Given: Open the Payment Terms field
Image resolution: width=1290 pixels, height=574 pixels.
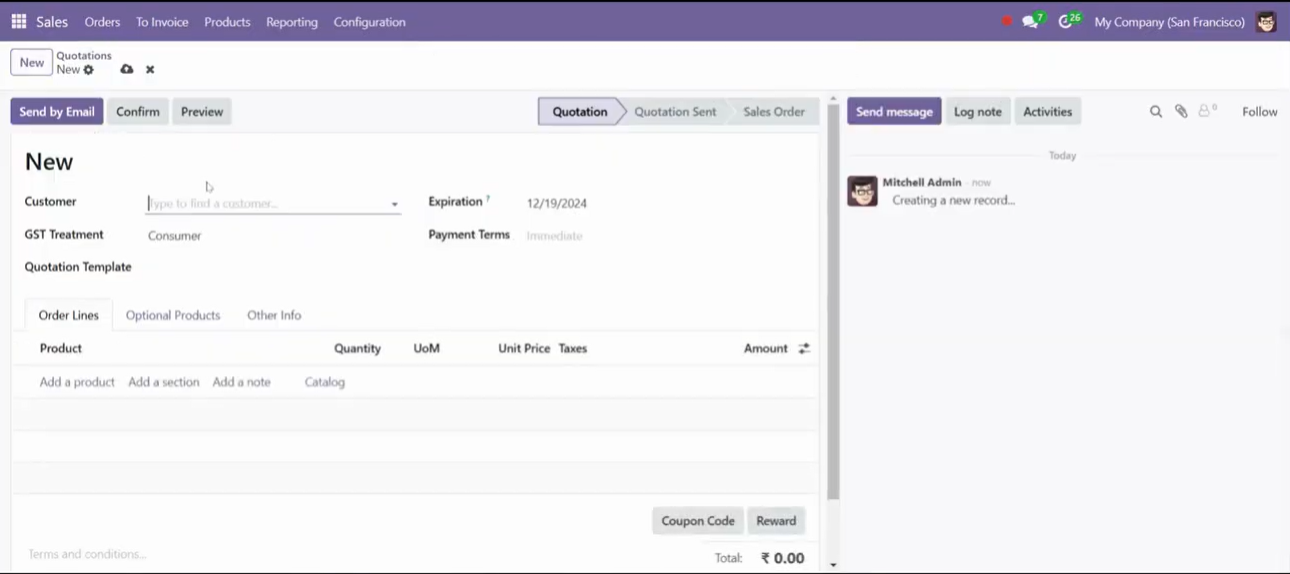Looking at the screenshot, I should point(665,236).
